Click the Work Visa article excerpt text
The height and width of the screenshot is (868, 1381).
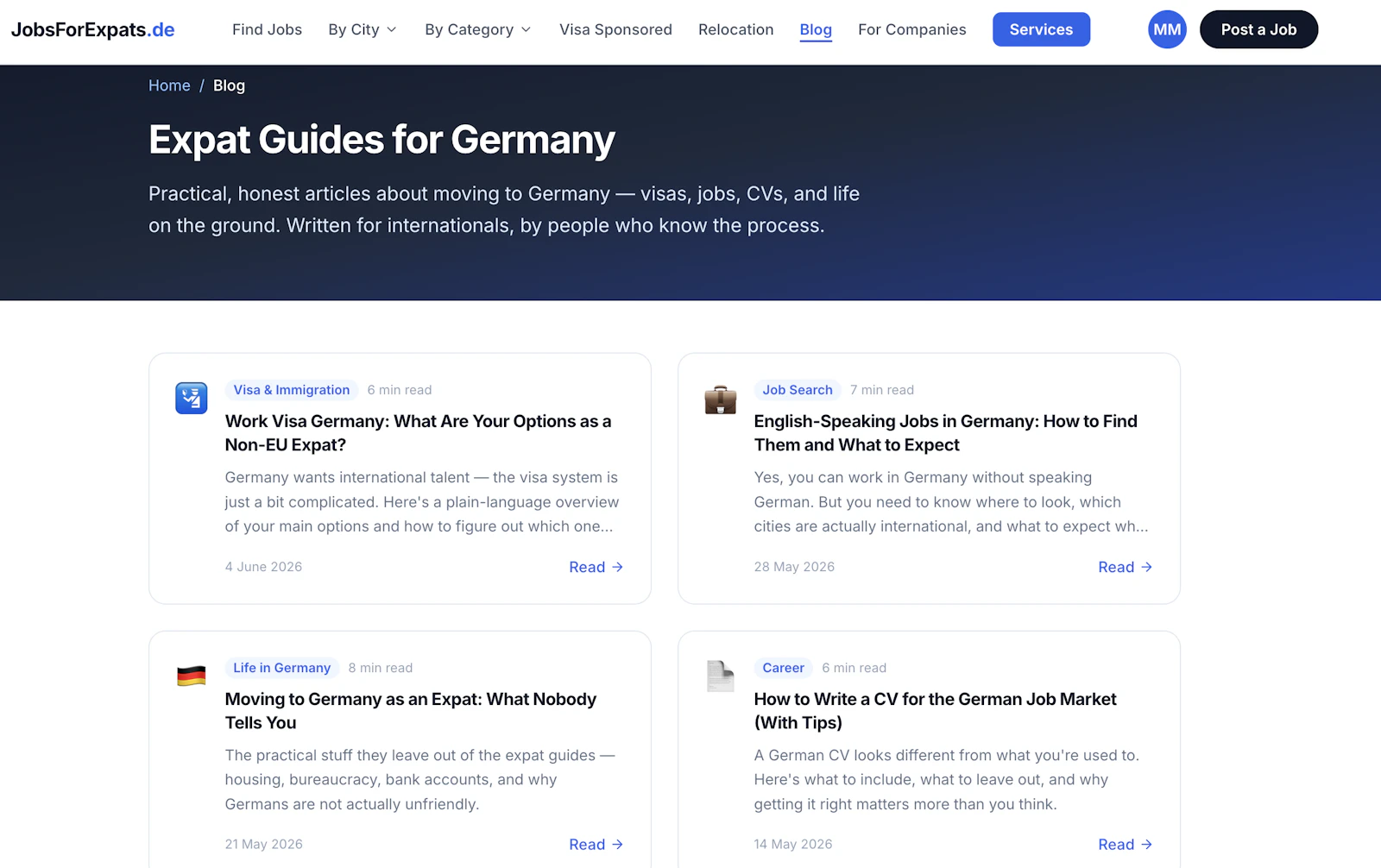point(422,502)
